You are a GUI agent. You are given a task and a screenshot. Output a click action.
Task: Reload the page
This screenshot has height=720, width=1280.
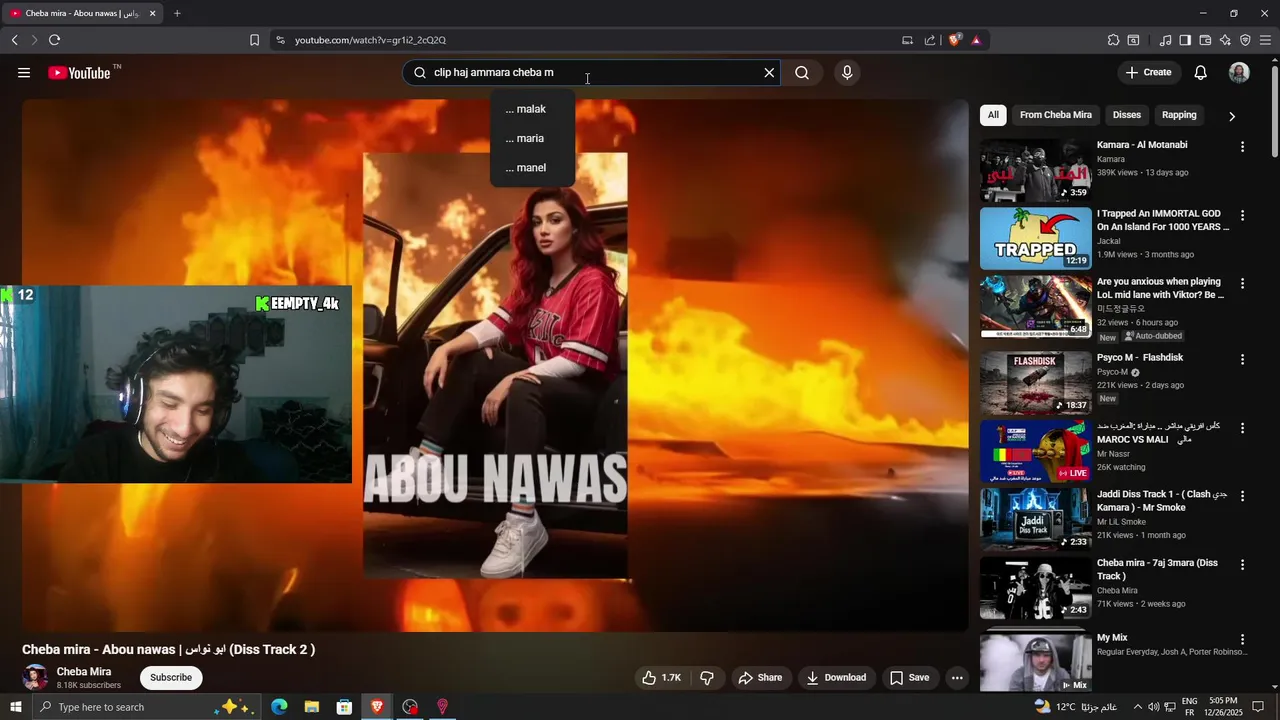(x=54, y=40)
